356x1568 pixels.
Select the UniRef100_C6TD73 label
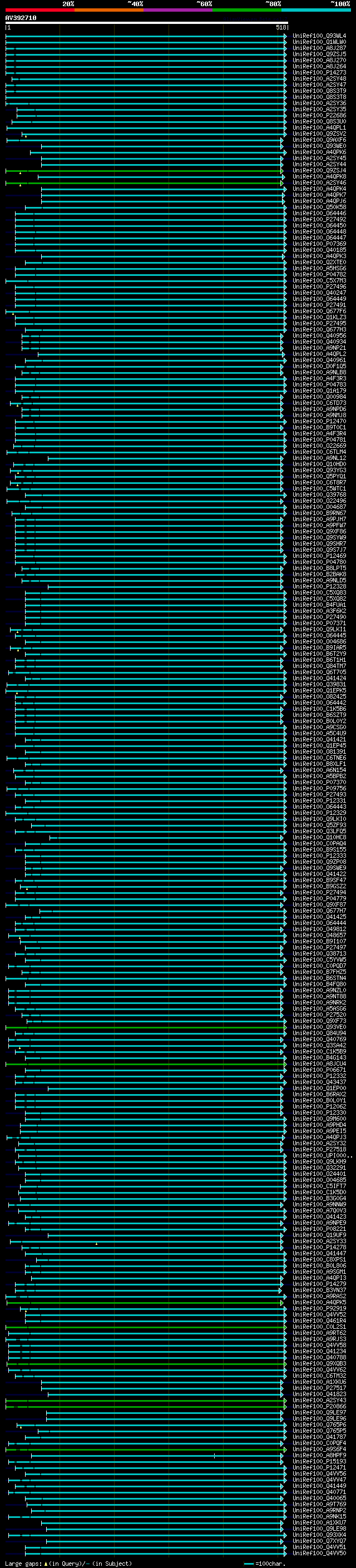pos(319,404)
